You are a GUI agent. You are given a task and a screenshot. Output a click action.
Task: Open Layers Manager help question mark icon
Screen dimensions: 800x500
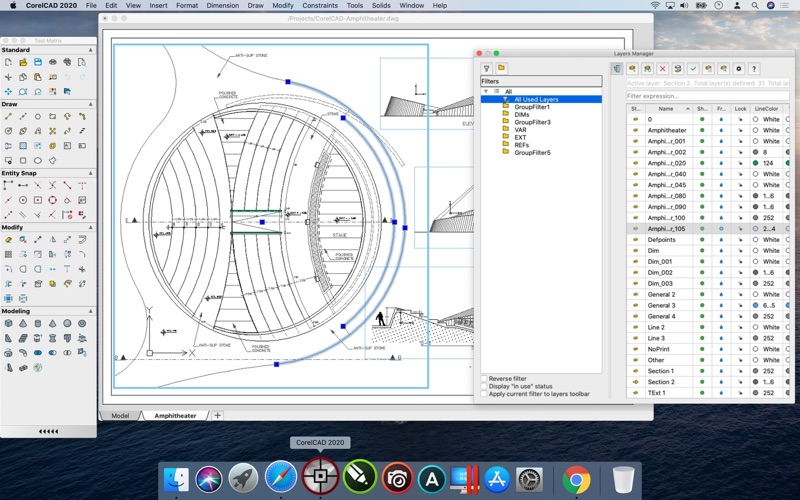[754, 68]
